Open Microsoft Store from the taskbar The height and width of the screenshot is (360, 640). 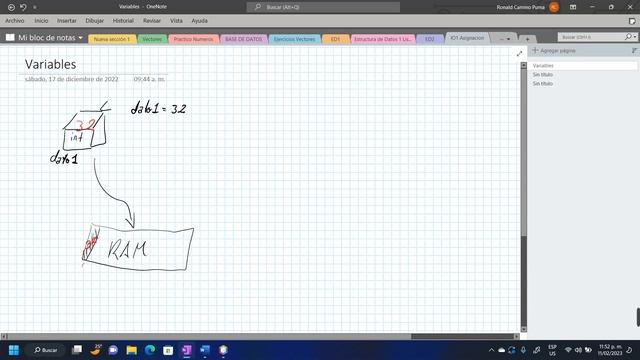pyautogui.click(x=168, y=350)
